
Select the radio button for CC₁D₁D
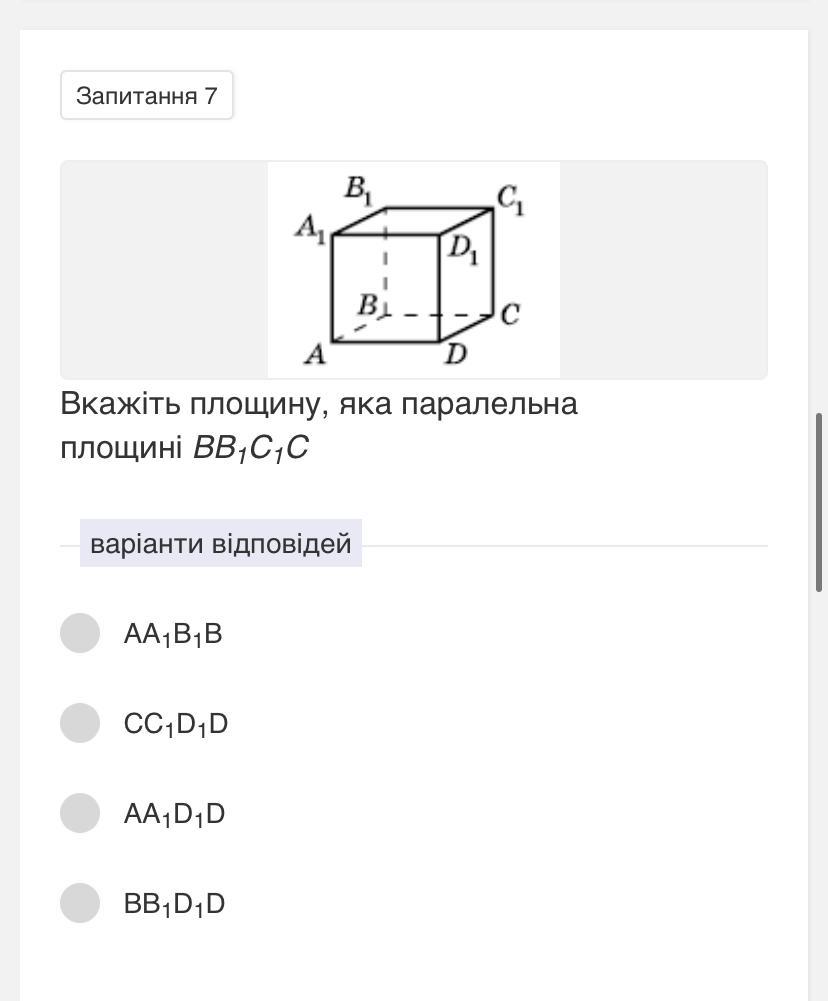pyautogui.click(x=80, y=723)
